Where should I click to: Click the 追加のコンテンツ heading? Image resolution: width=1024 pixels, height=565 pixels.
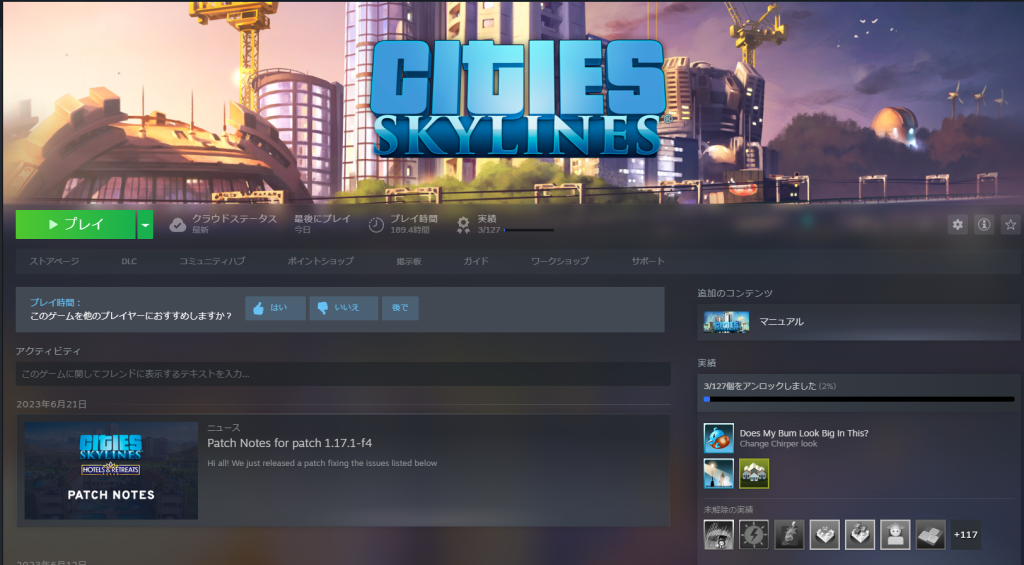pos(735,293)
